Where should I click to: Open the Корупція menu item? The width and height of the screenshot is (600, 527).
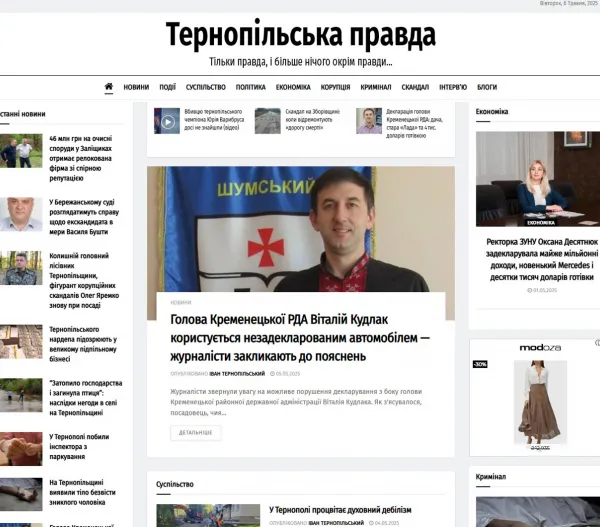[335, 87]
